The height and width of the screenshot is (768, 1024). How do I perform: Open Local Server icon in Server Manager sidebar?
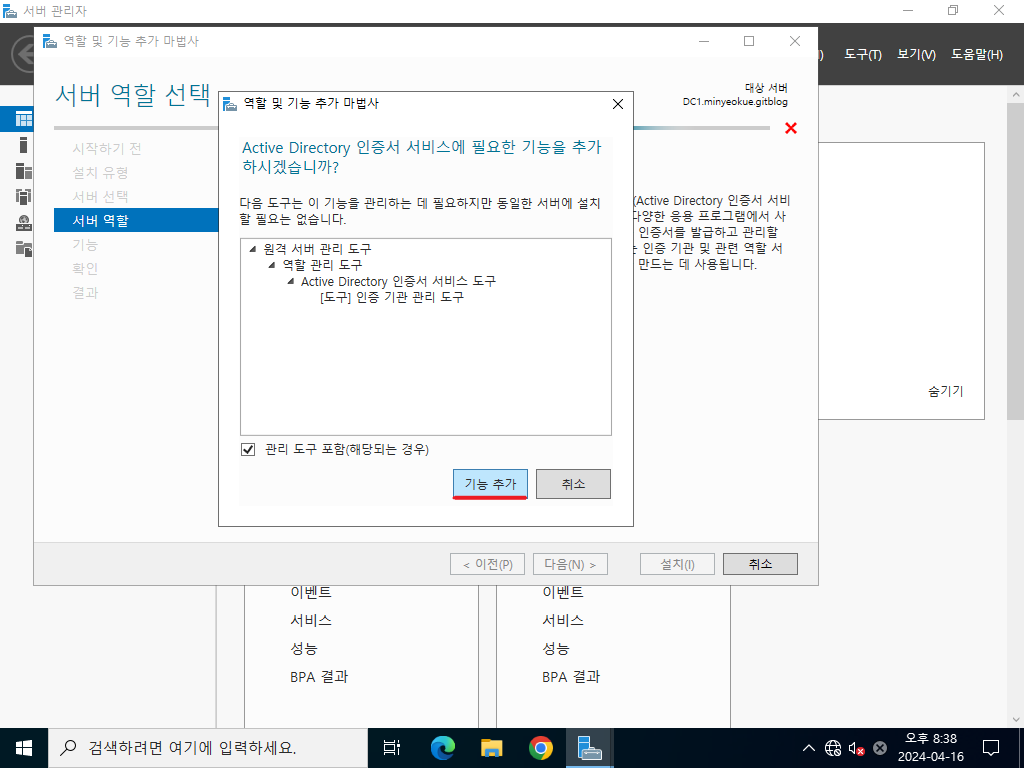[24, 145]
